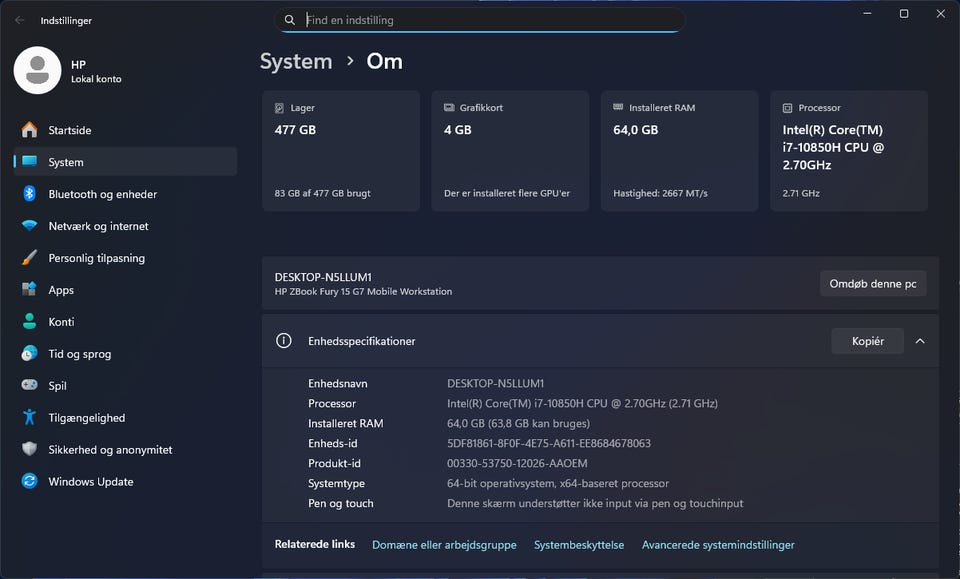Click the Grafikkort 4 GB card
Image resolution: width=960 pixels, height=579 pixels.
(x=510, y=151)
